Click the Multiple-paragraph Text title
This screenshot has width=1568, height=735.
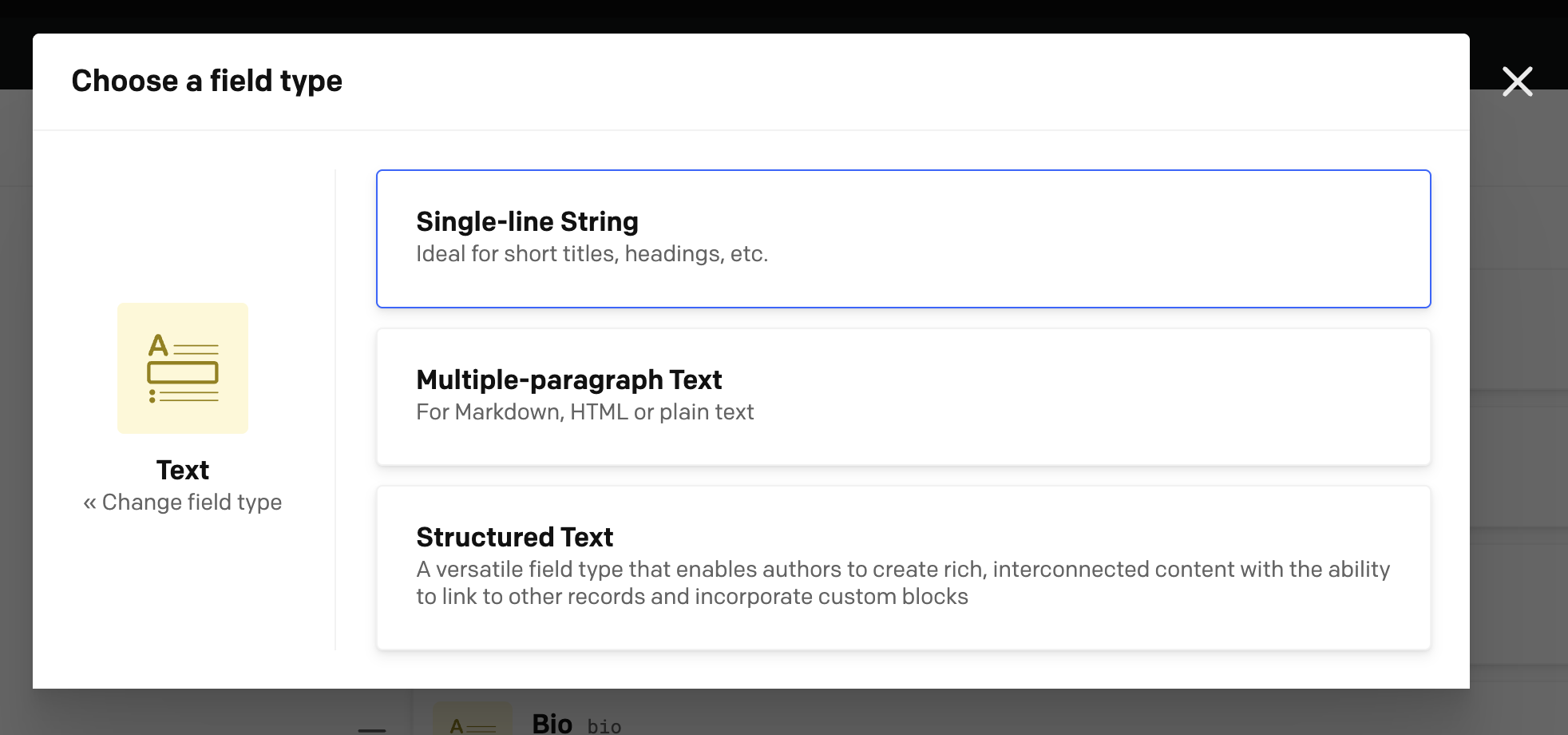coord(568,379)
